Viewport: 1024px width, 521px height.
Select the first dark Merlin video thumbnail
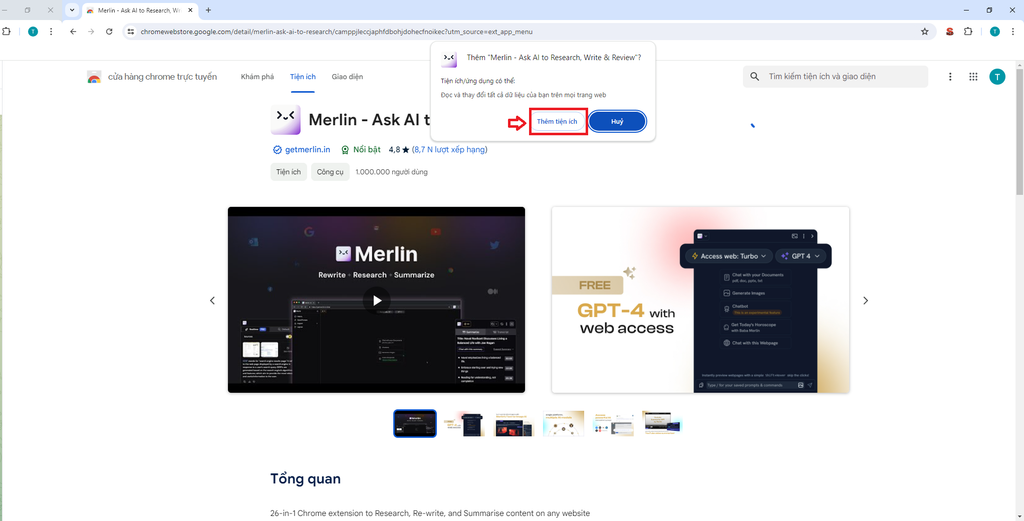click(415, 423)
